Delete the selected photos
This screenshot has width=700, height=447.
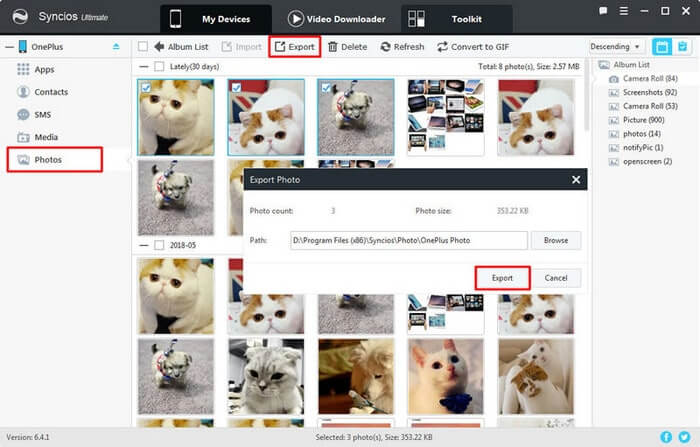click(x=348, y=46)
